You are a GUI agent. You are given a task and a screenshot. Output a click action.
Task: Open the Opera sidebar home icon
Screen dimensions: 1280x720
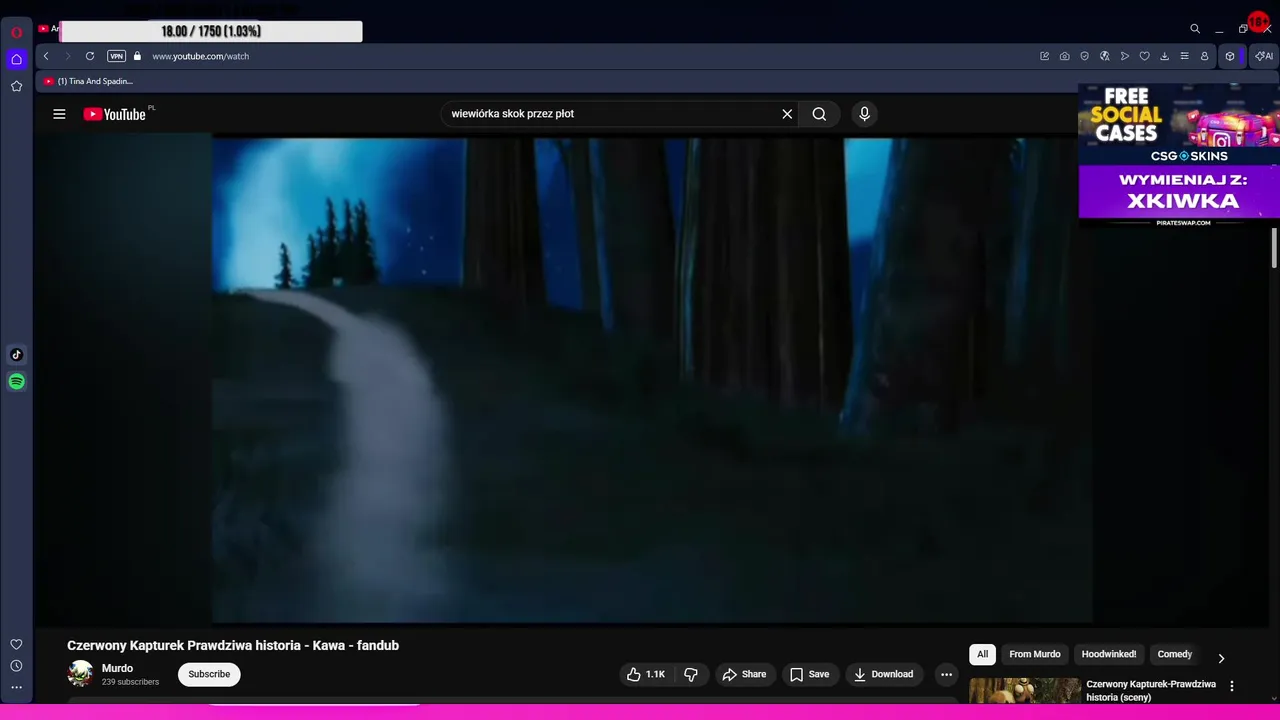coord(16,59)
